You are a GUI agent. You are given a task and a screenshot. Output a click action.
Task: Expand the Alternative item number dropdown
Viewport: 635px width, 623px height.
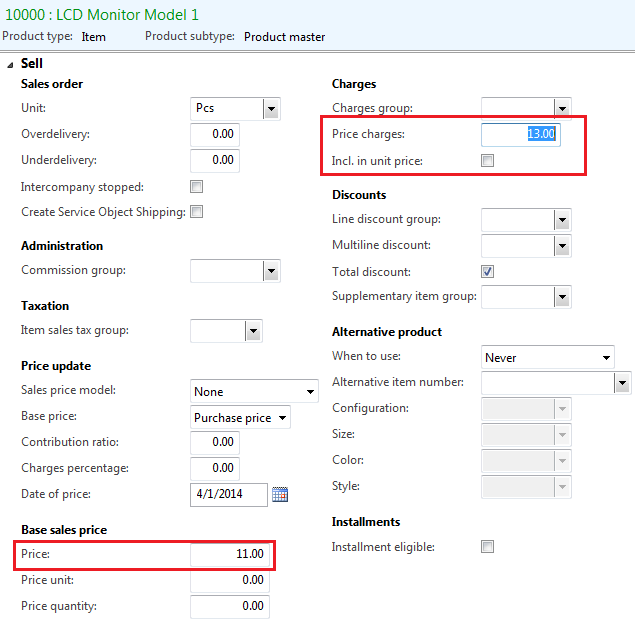623,383
